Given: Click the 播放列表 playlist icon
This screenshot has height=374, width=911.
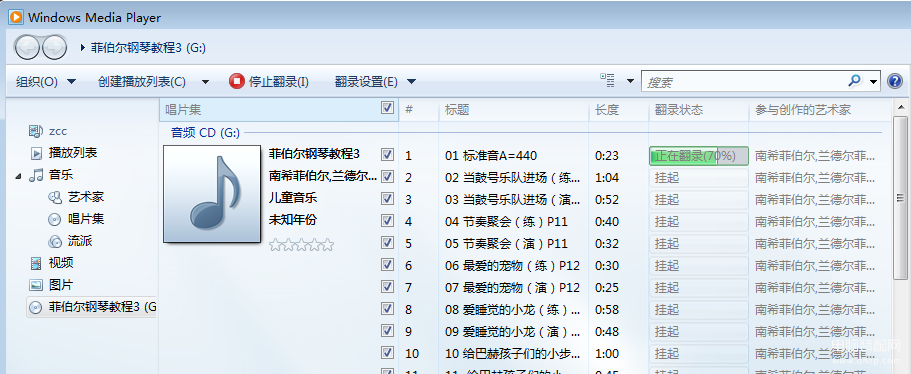Looking at the screenshot, I should coord(36,153).
